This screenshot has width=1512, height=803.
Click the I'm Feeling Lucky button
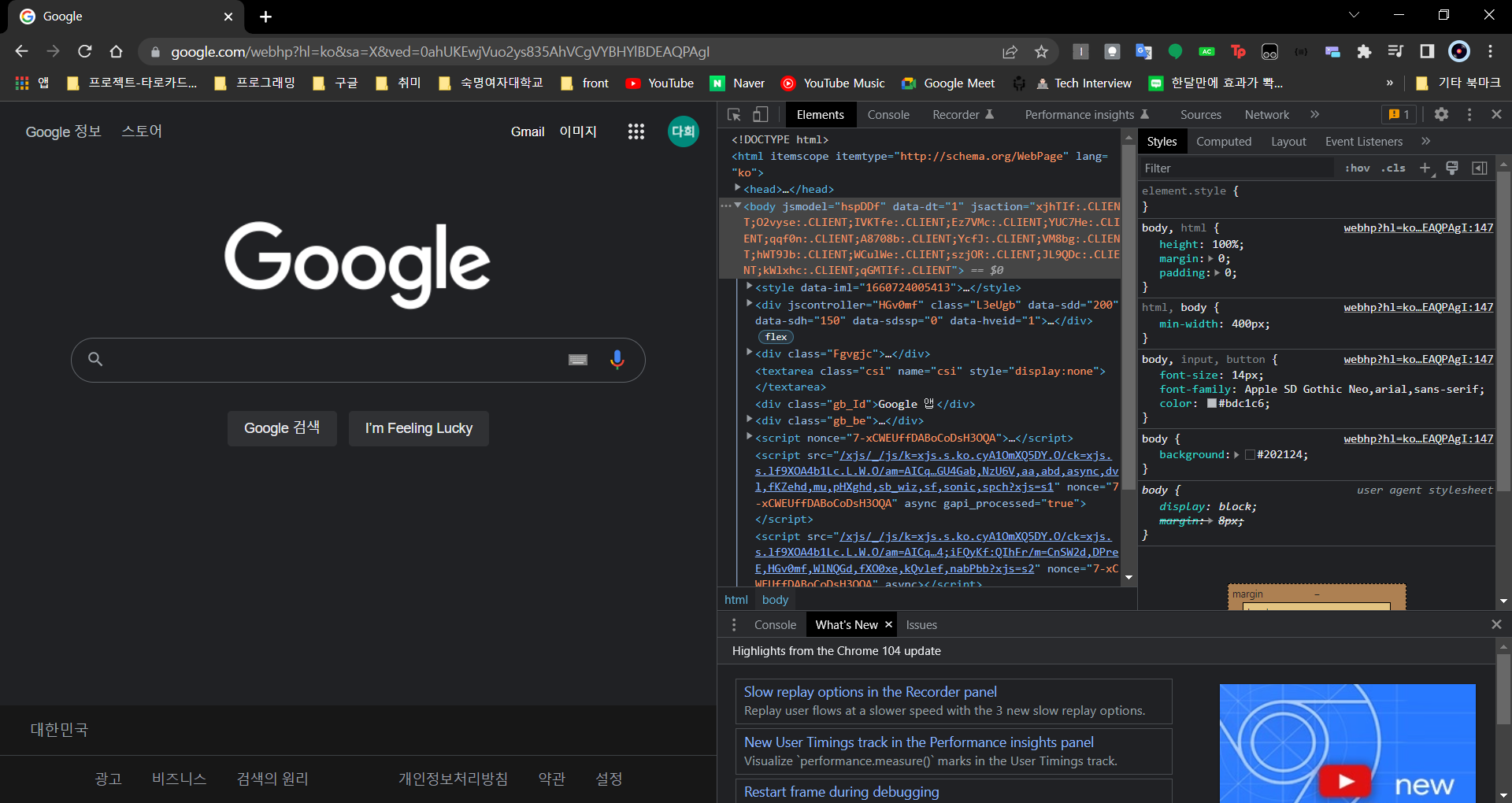[419, 428]
